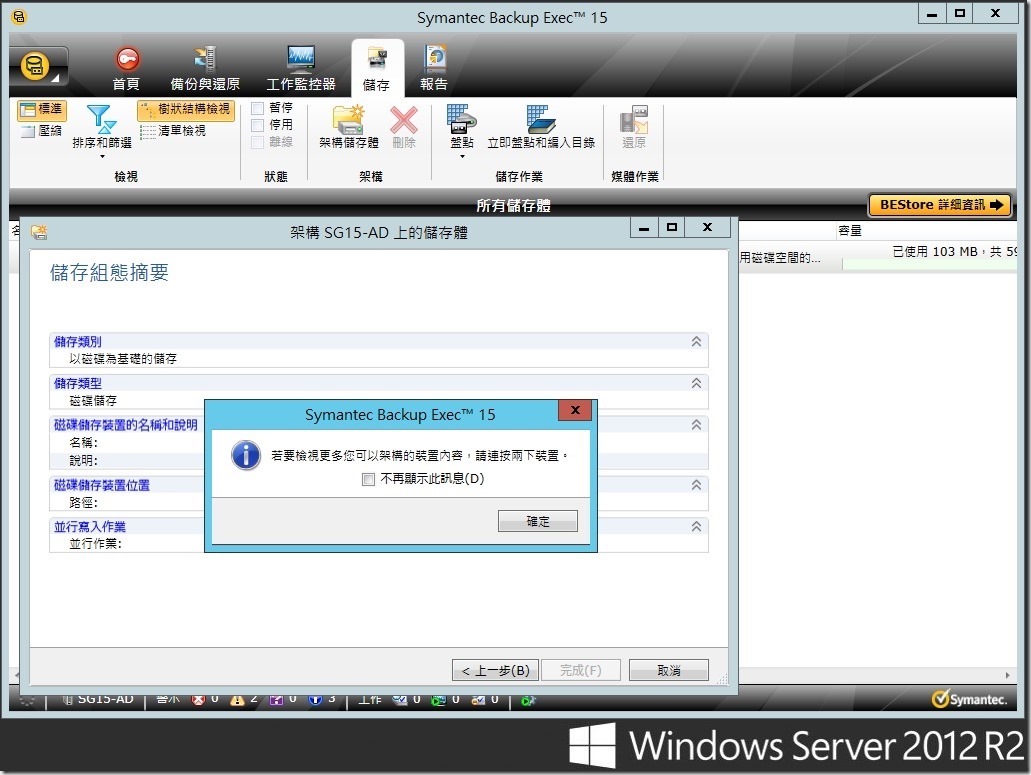
Task: Check 不再顯示此訊息(D) checkbox
Action: [x=368, y=479]
